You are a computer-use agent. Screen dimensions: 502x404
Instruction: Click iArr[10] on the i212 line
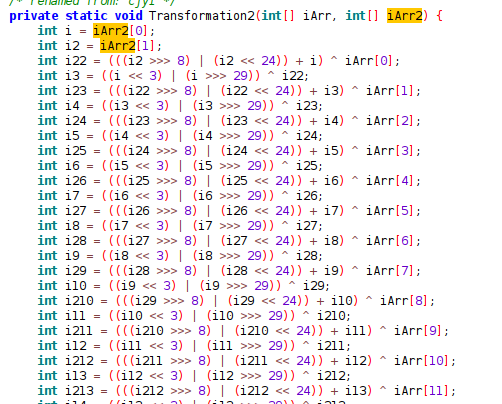coord(421,361)
